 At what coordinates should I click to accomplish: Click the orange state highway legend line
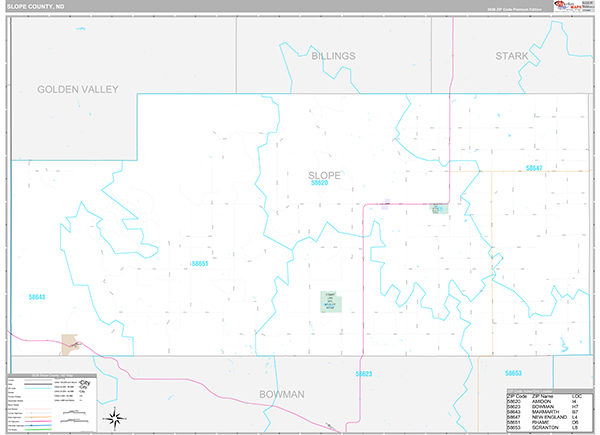[x=38, y=417]
